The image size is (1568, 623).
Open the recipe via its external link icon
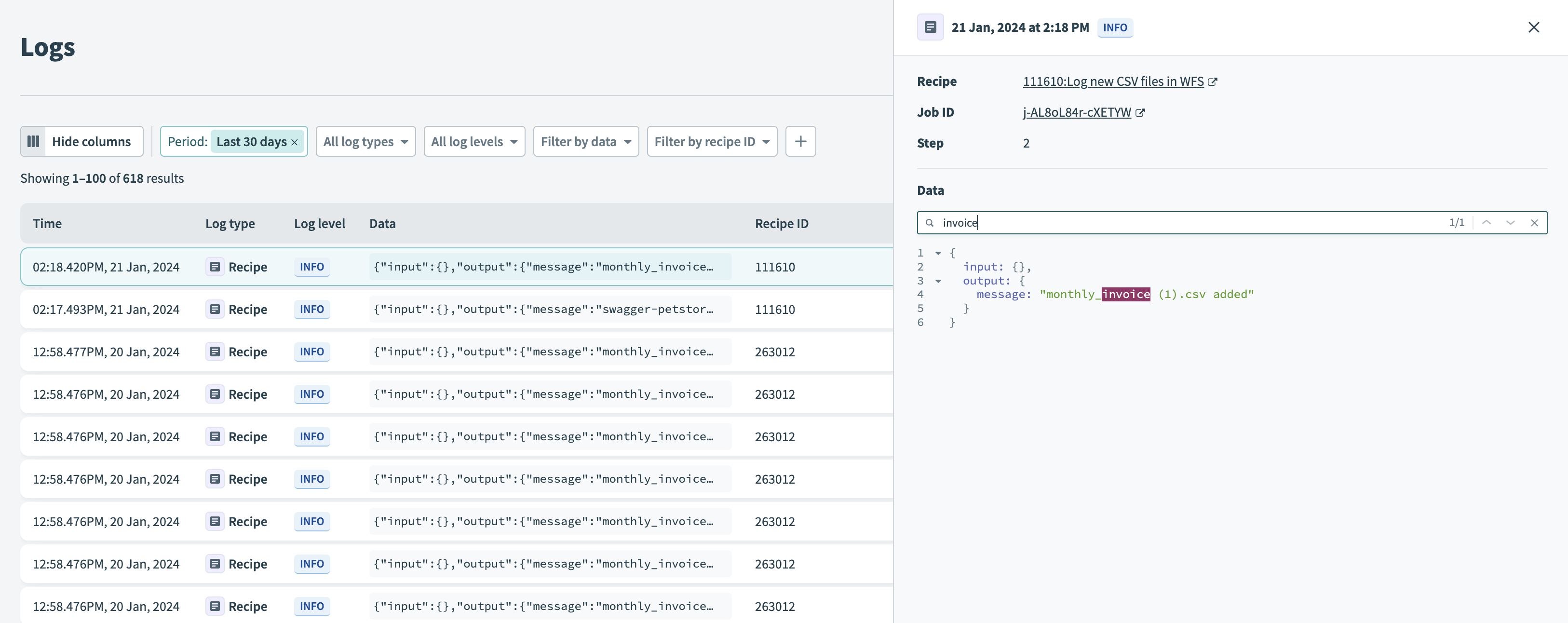pos(1215,81)
